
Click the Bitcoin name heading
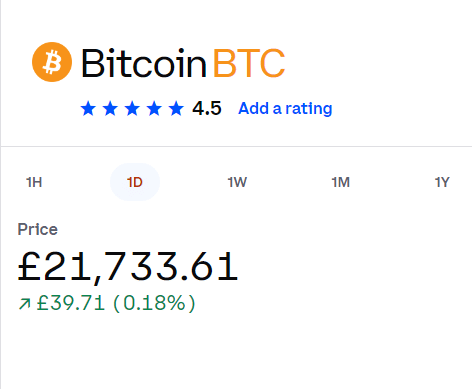click(x=144, y=63)
